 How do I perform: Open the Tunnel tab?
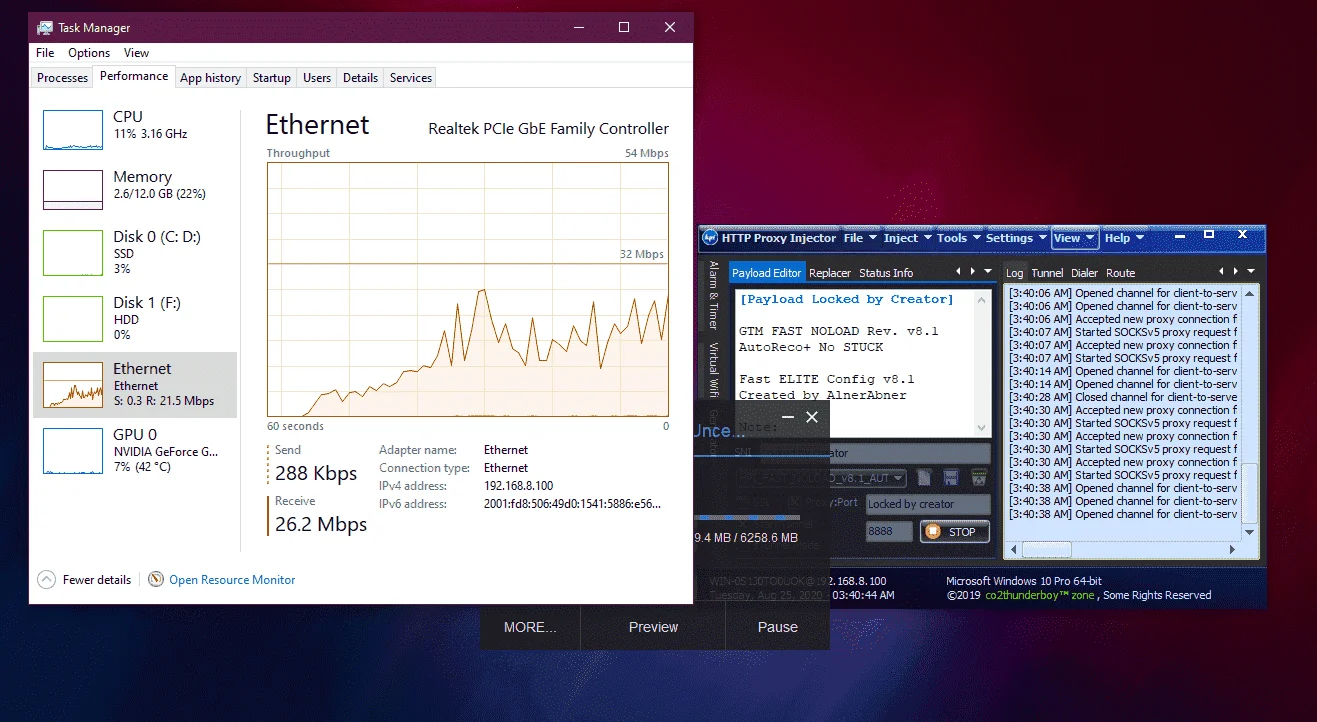coord(1047,273)
